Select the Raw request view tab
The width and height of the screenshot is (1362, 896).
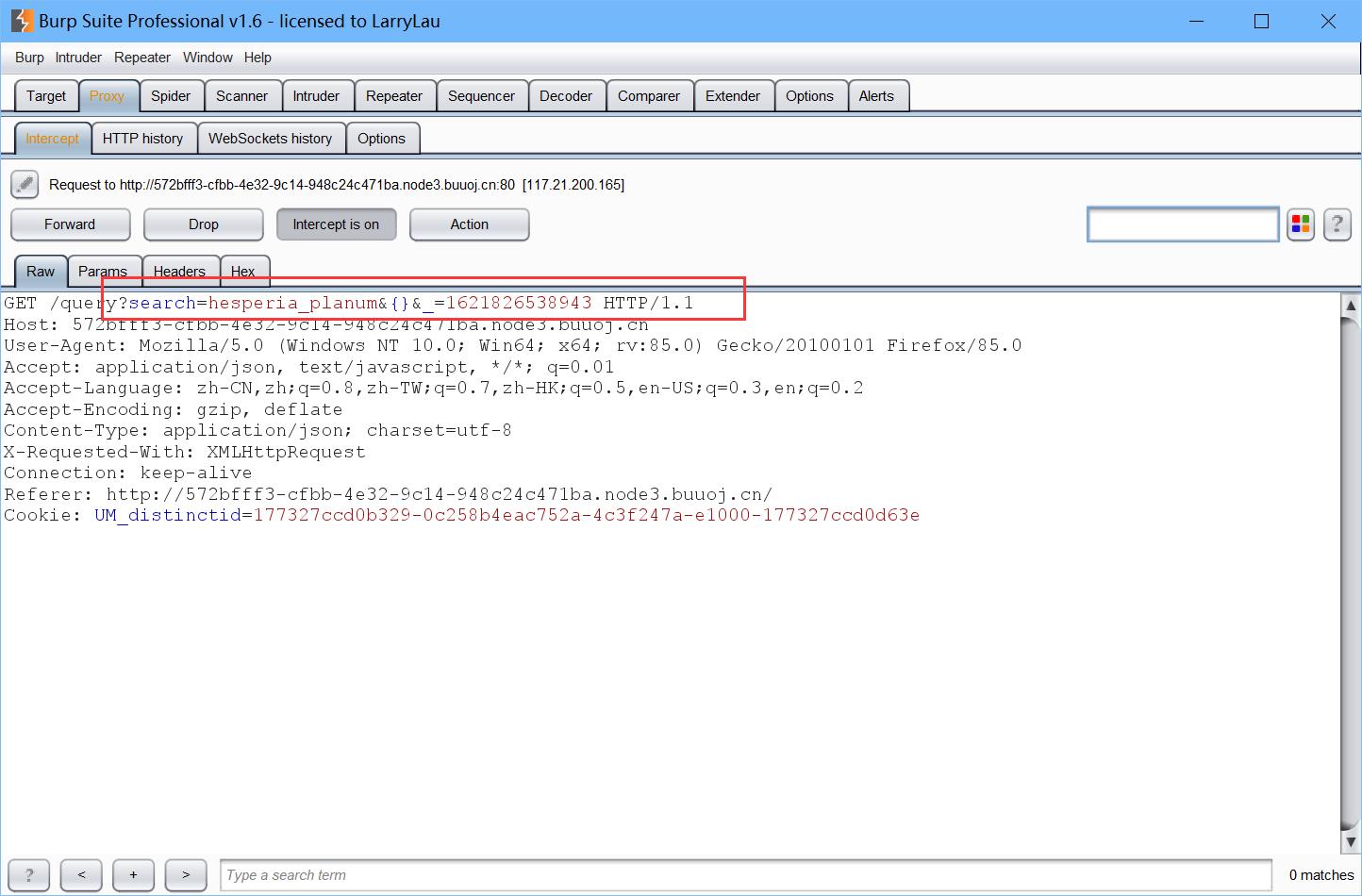41,272
